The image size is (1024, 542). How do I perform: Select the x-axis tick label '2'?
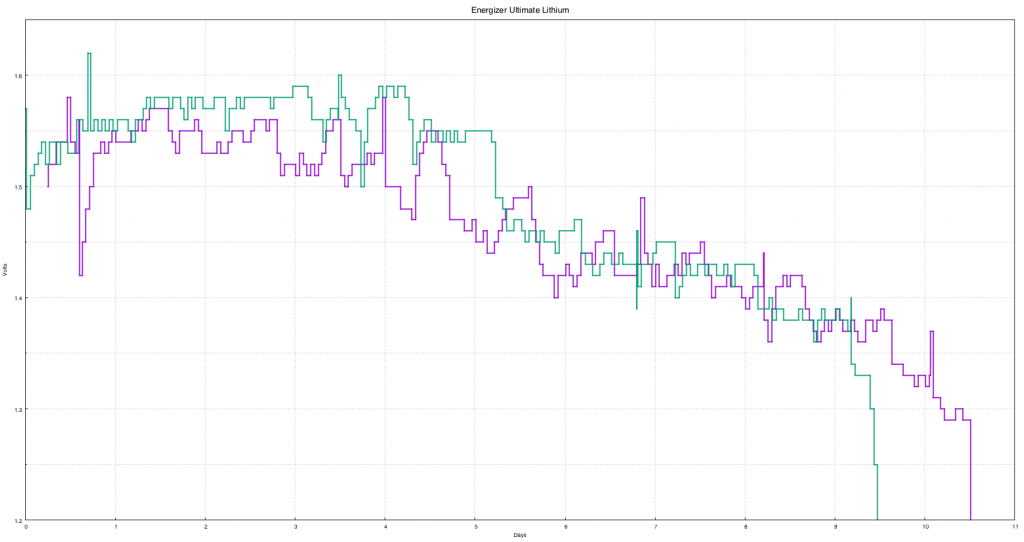tap(206, 526)
